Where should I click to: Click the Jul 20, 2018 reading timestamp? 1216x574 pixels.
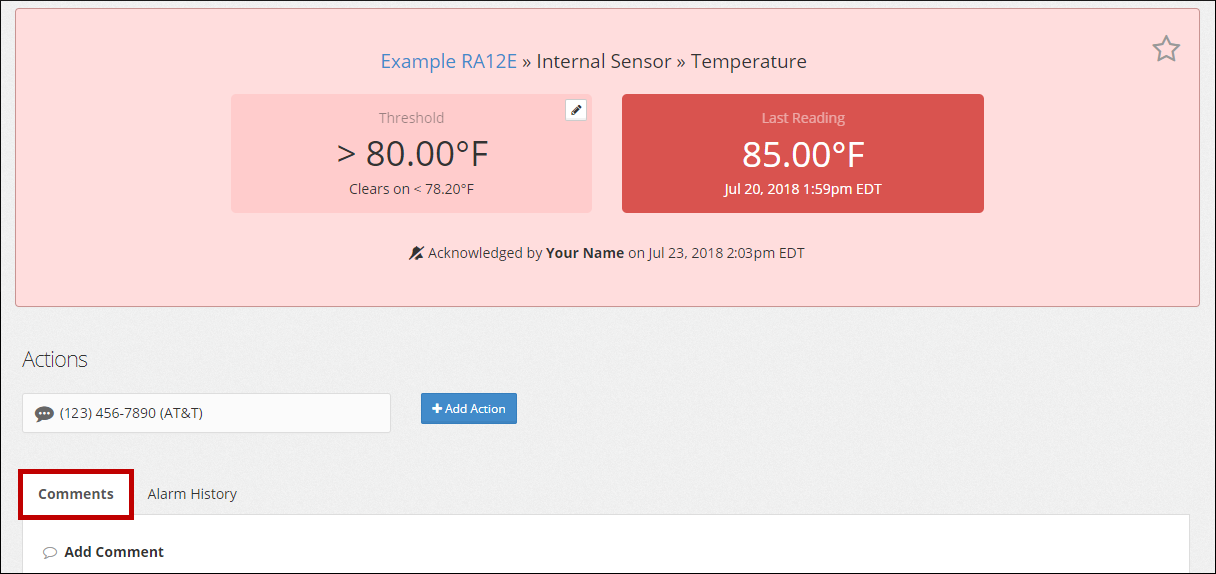point(802,189)
